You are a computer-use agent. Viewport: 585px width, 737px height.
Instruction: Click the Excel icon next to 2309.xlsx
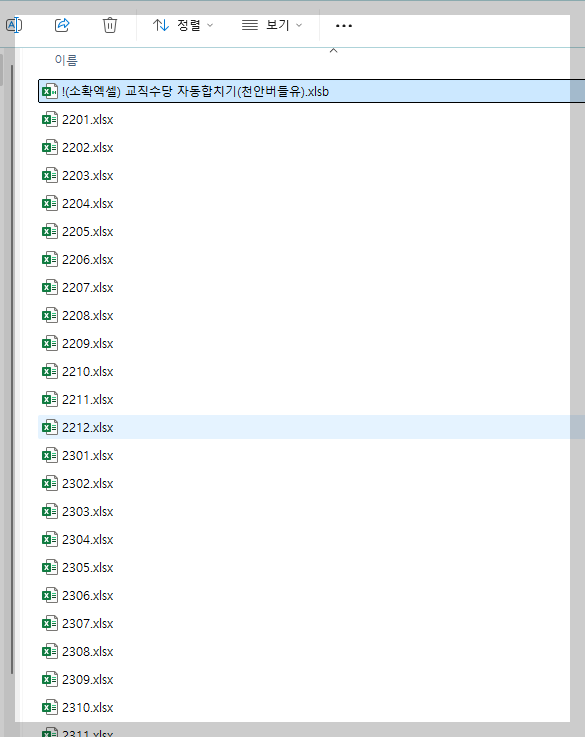tap(50, 679)
